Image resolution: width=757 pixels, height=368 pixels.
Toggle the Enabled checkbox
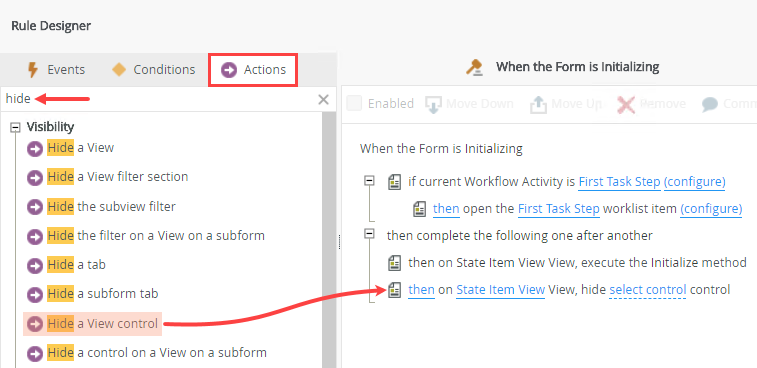354,103
